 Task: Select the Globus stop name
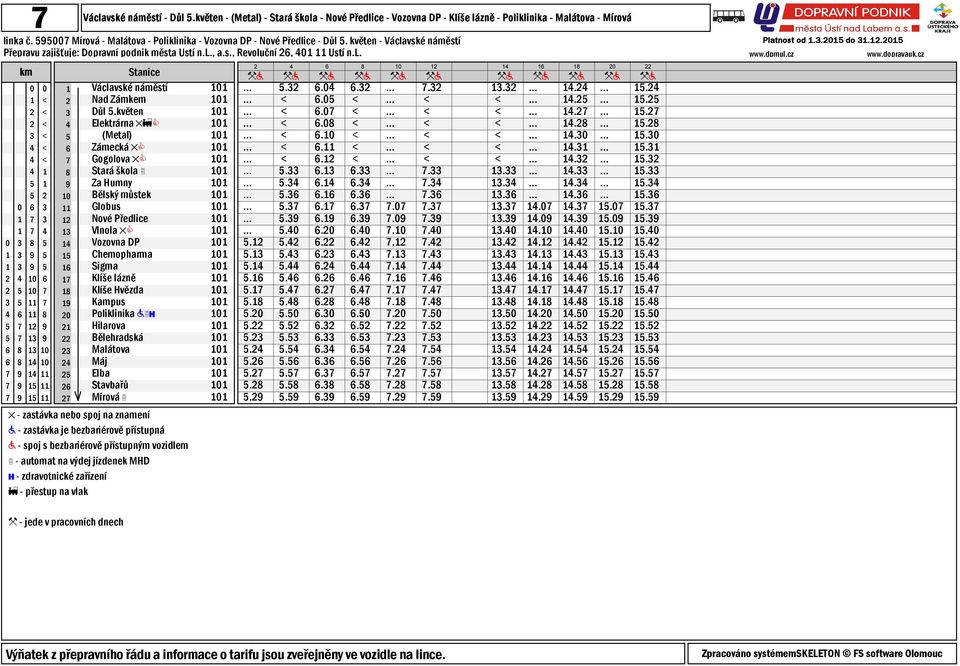(x=107, y=207)
